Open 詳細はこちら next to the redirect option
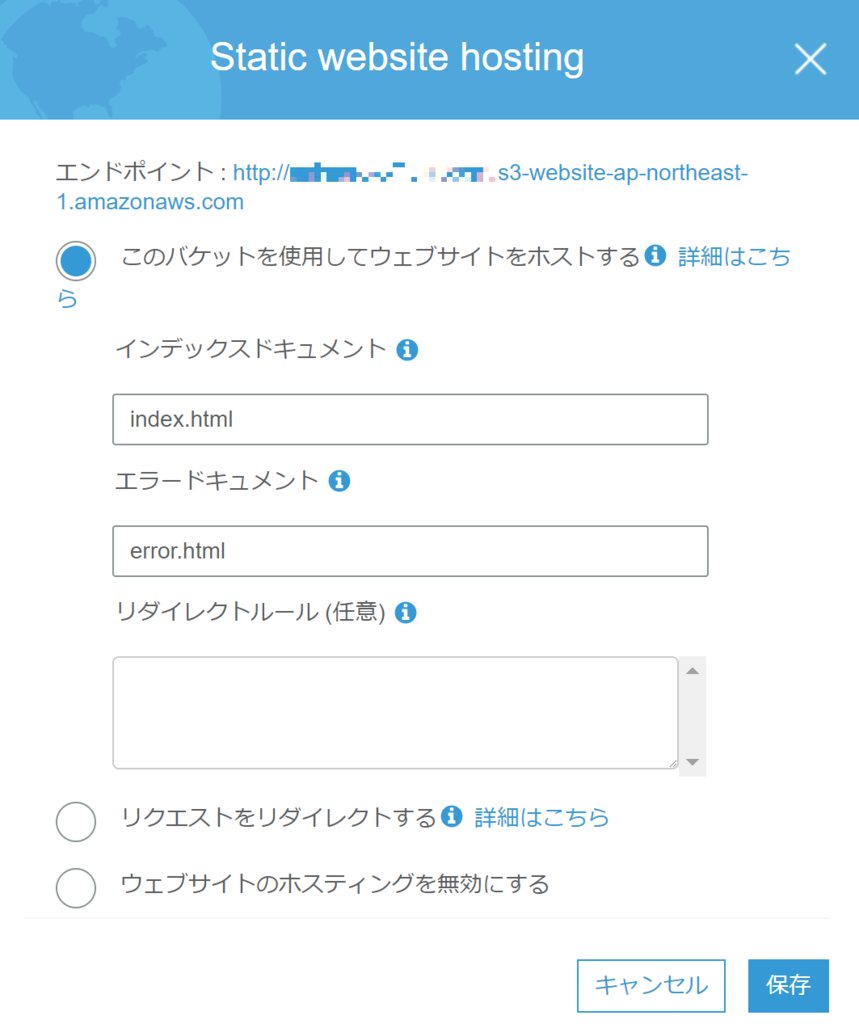 point(538,818)
